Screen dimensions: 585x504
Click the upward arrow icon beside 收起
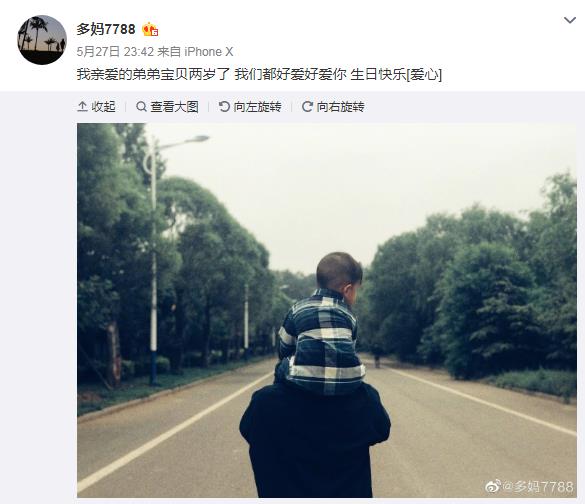point(82,107)
